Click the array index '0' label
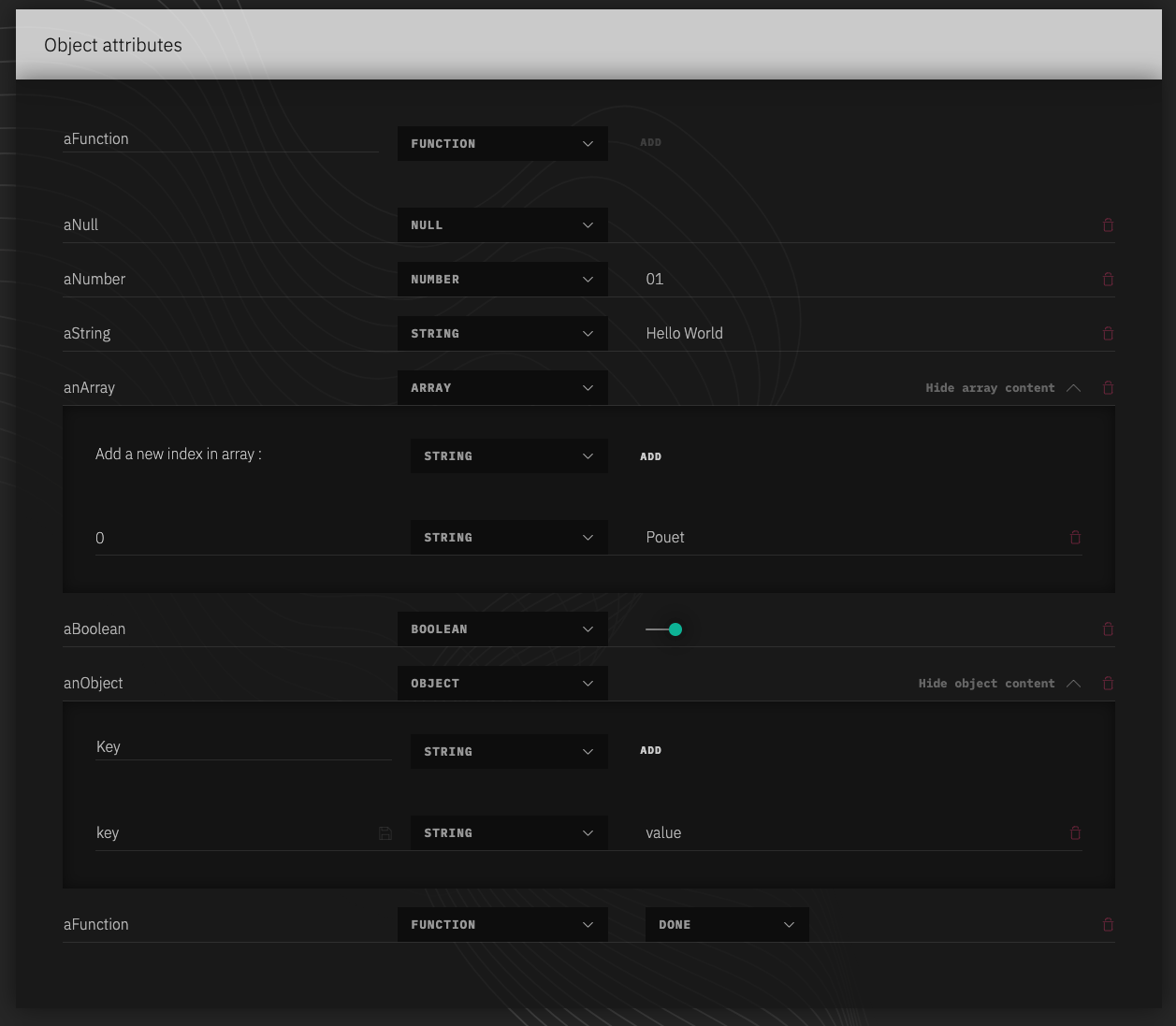1176x1026 pixels. pyautogui.click(x=100, y=538)
